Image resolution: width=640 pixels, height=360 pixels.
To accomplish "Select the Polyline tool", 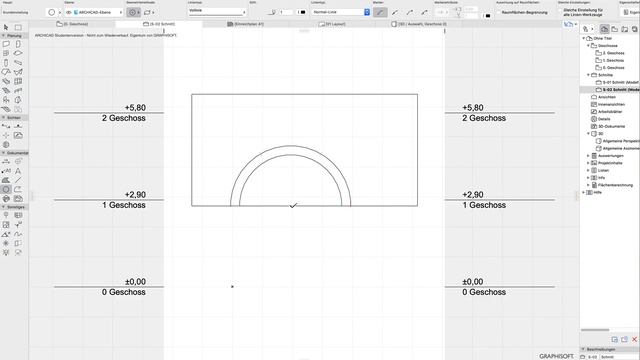I will pos(18,189).
